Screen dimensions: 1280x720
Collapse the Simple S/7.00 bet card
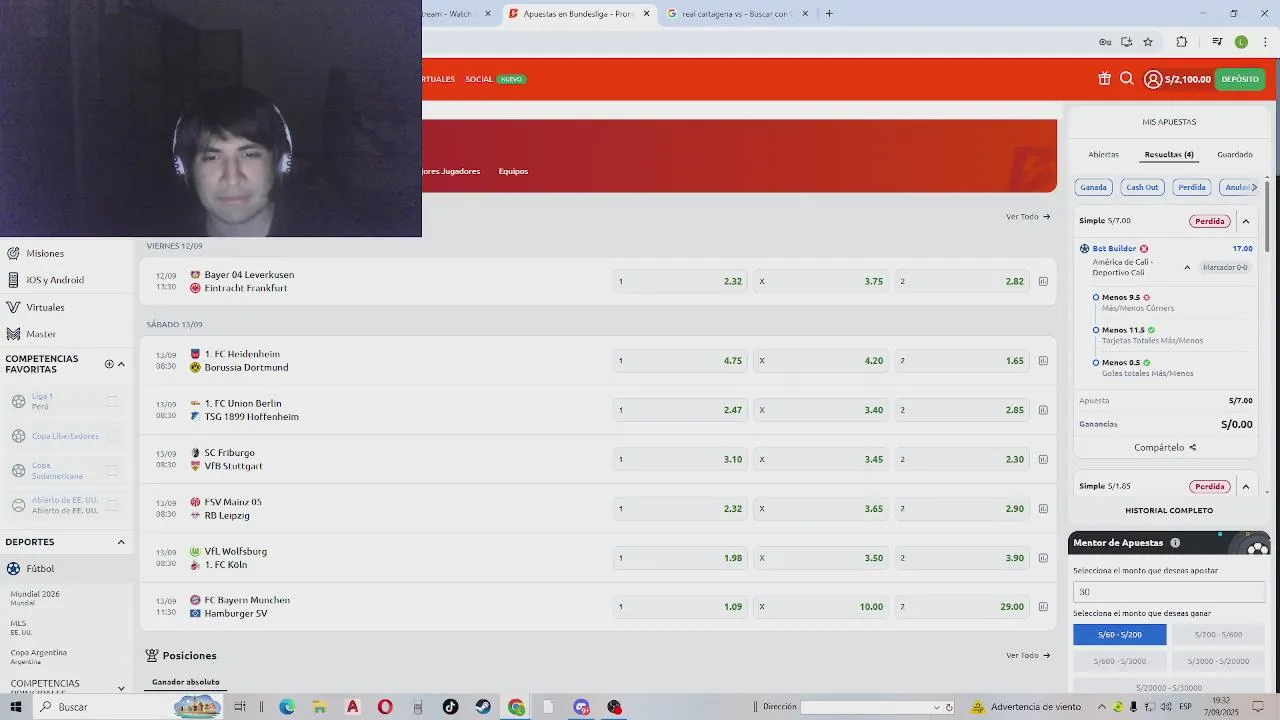(1245, 221)
